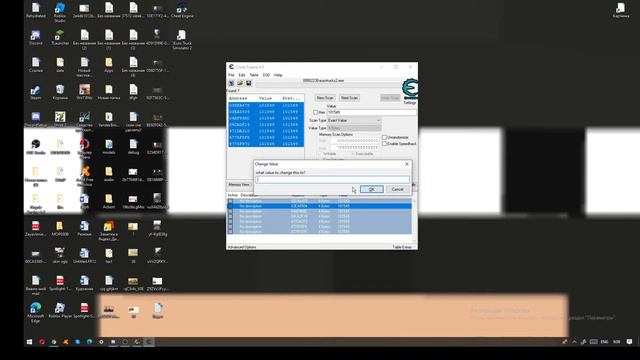Open the Recycle Bin (Корзина) desktop icon
640x360 pixels.
(x=60, y=92)
